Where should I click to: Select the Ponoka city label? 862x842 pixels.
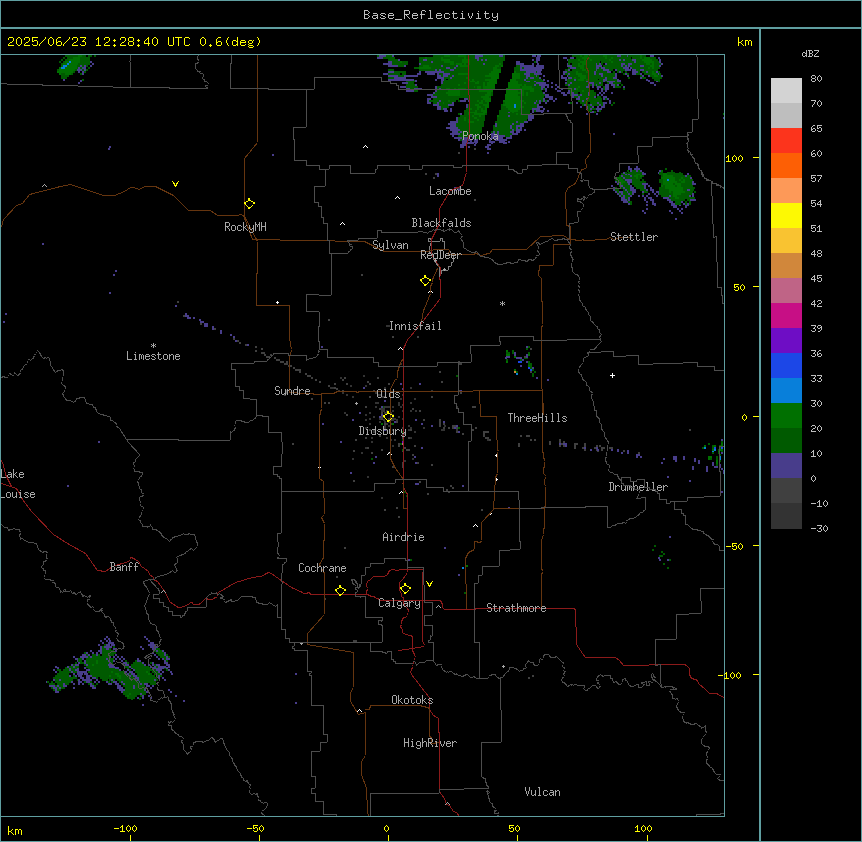click(x=480, y=136)
